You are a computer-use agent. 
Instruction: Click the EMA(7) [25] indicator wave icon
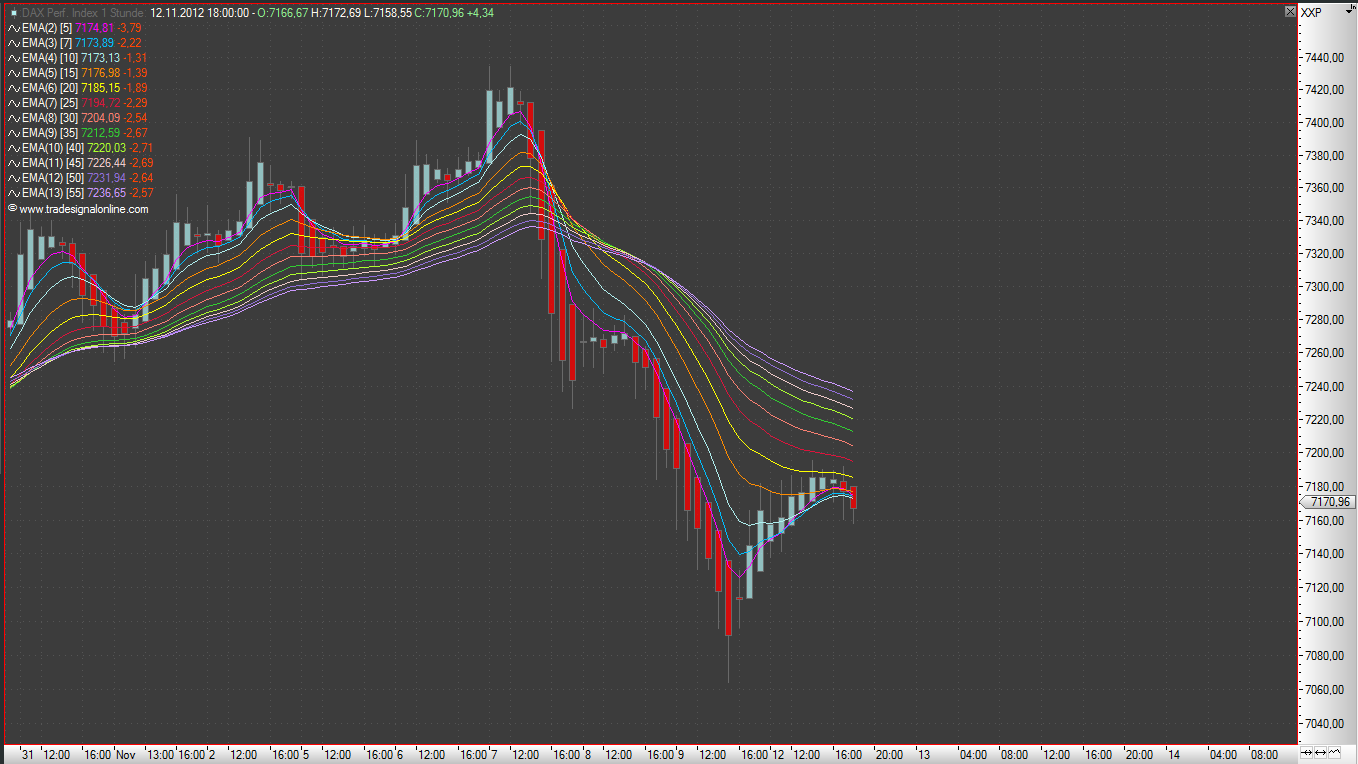(14, 103)
